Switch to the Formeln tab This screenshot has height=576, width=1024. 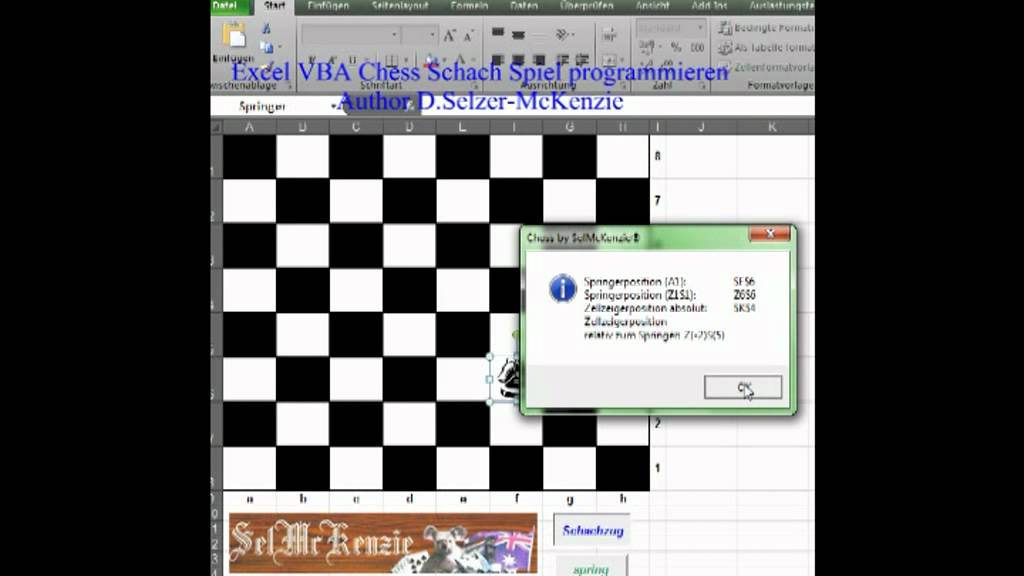pos(470,6)
